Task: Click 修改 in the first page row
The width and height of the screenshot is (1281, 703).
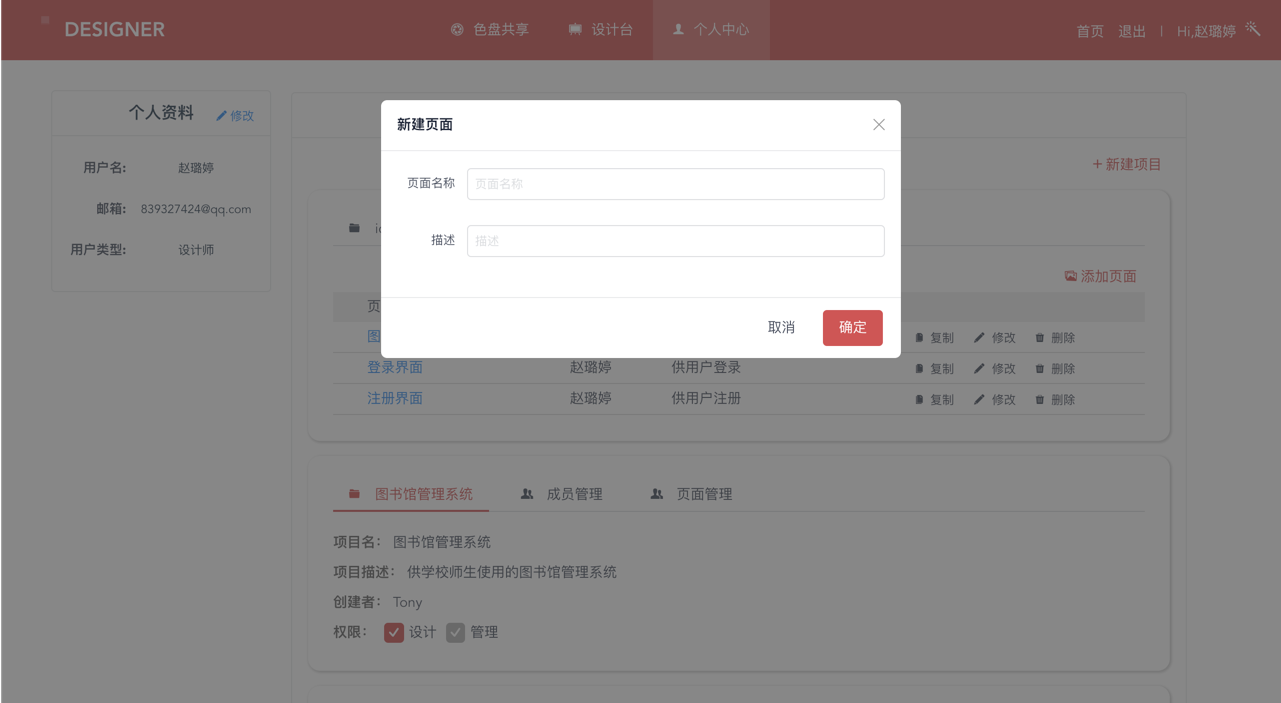Action: (x=995, y=338)
